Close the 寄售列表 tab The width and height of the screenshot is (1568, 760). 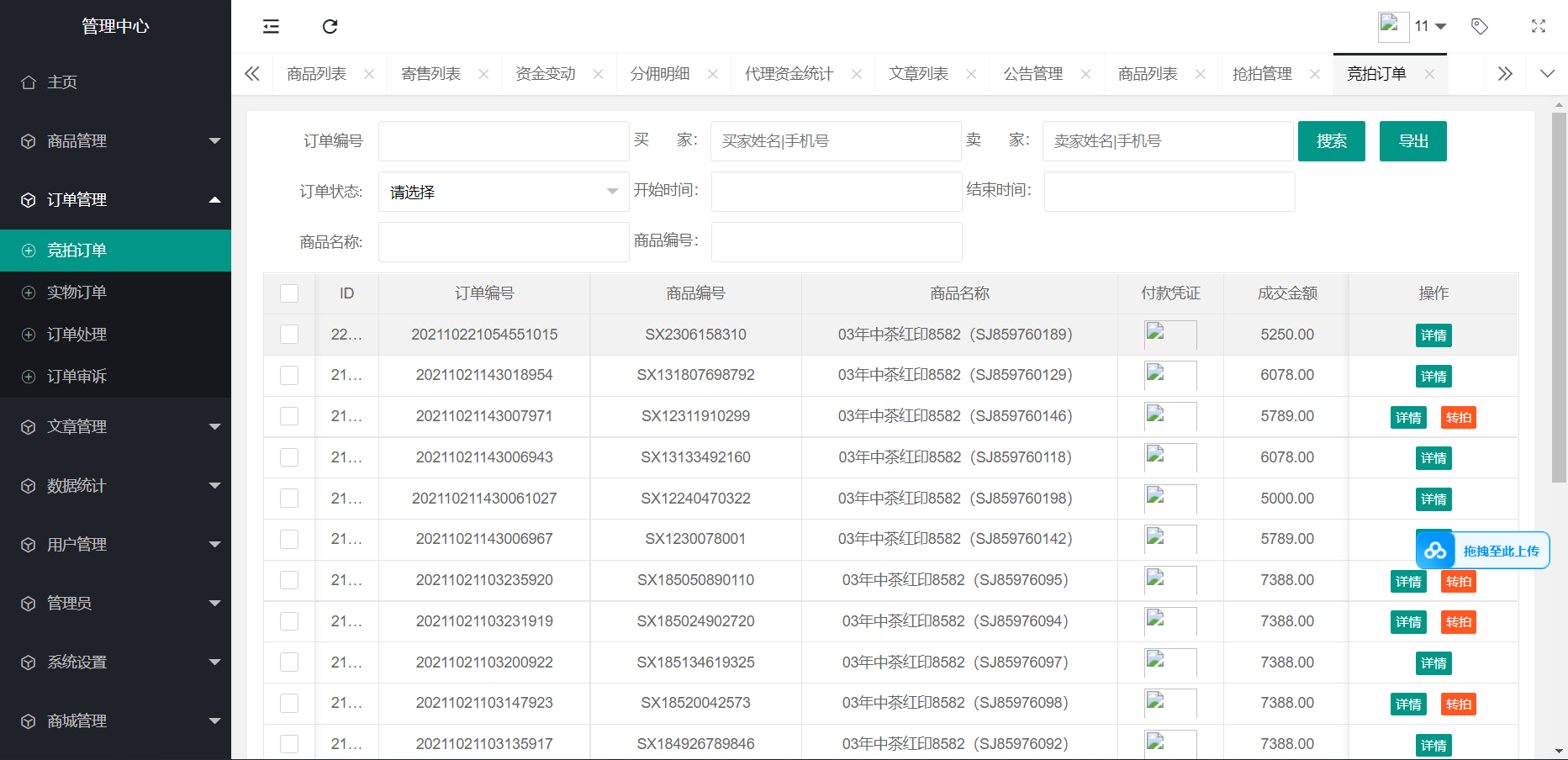click(483, 74)
